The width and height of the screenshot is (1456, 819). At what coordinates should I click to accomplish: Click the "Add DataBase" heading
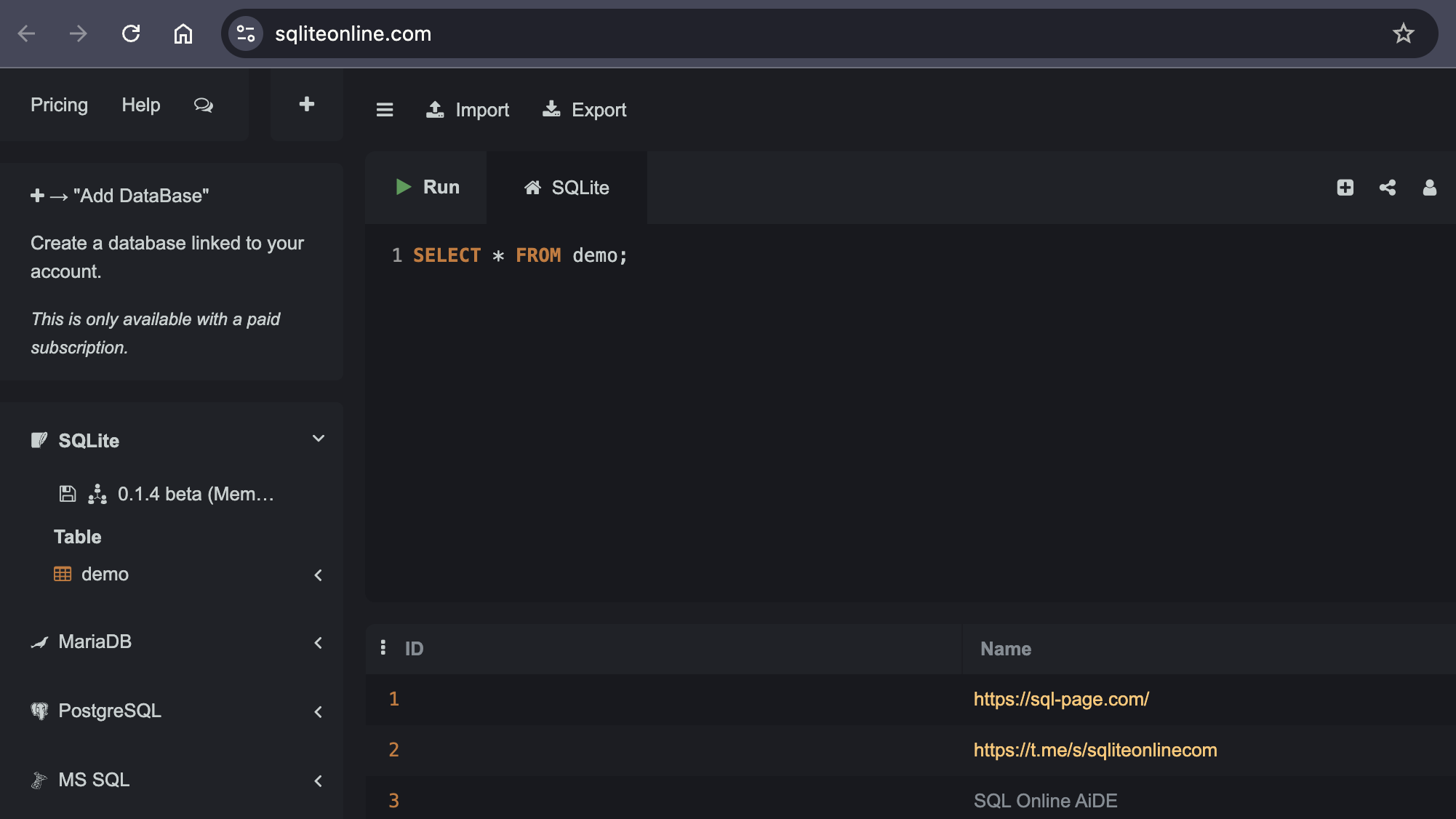point(141,196)
